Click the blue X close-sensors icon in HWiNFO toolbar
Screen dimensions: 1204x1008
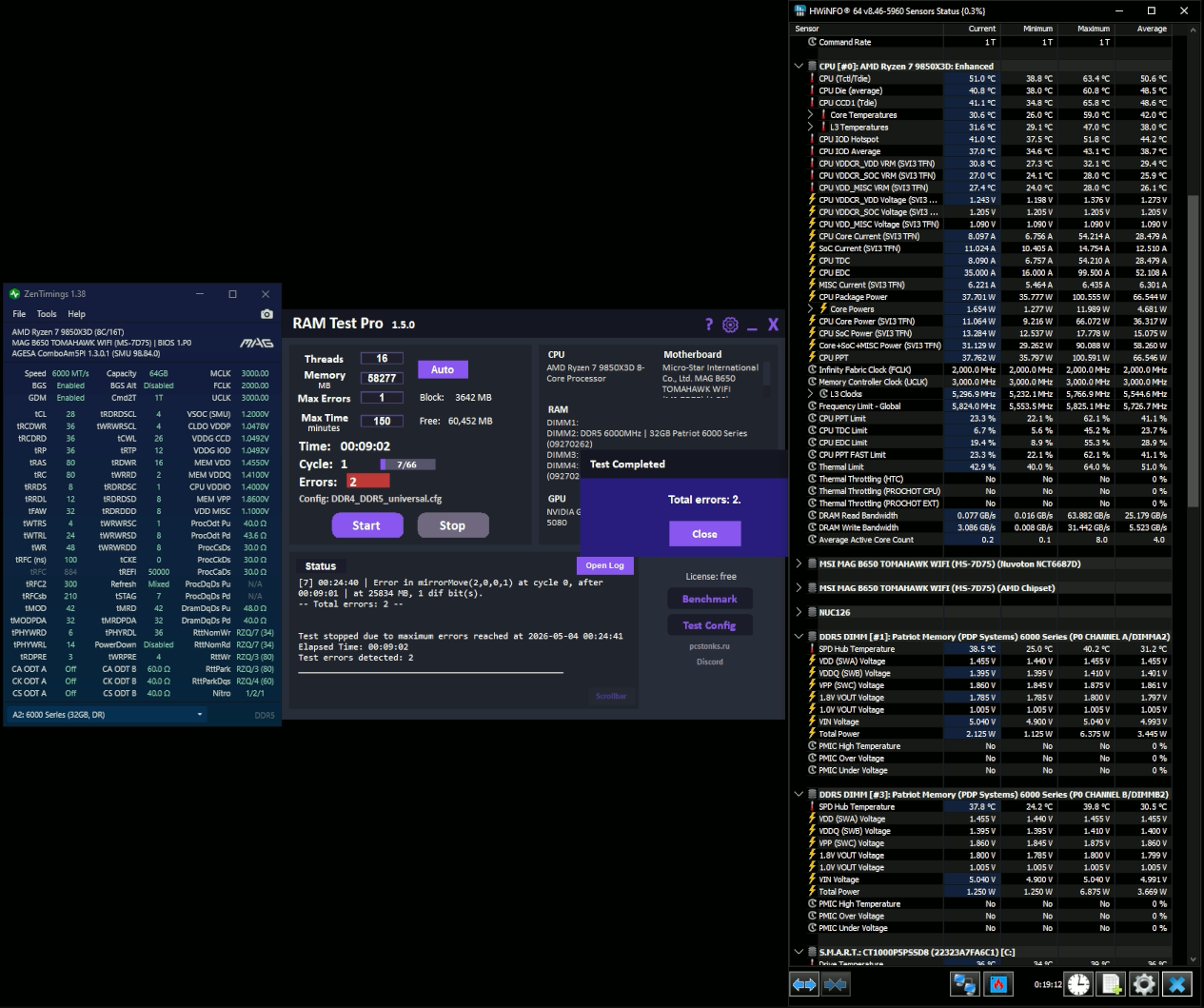click(x=1177, y=984)
